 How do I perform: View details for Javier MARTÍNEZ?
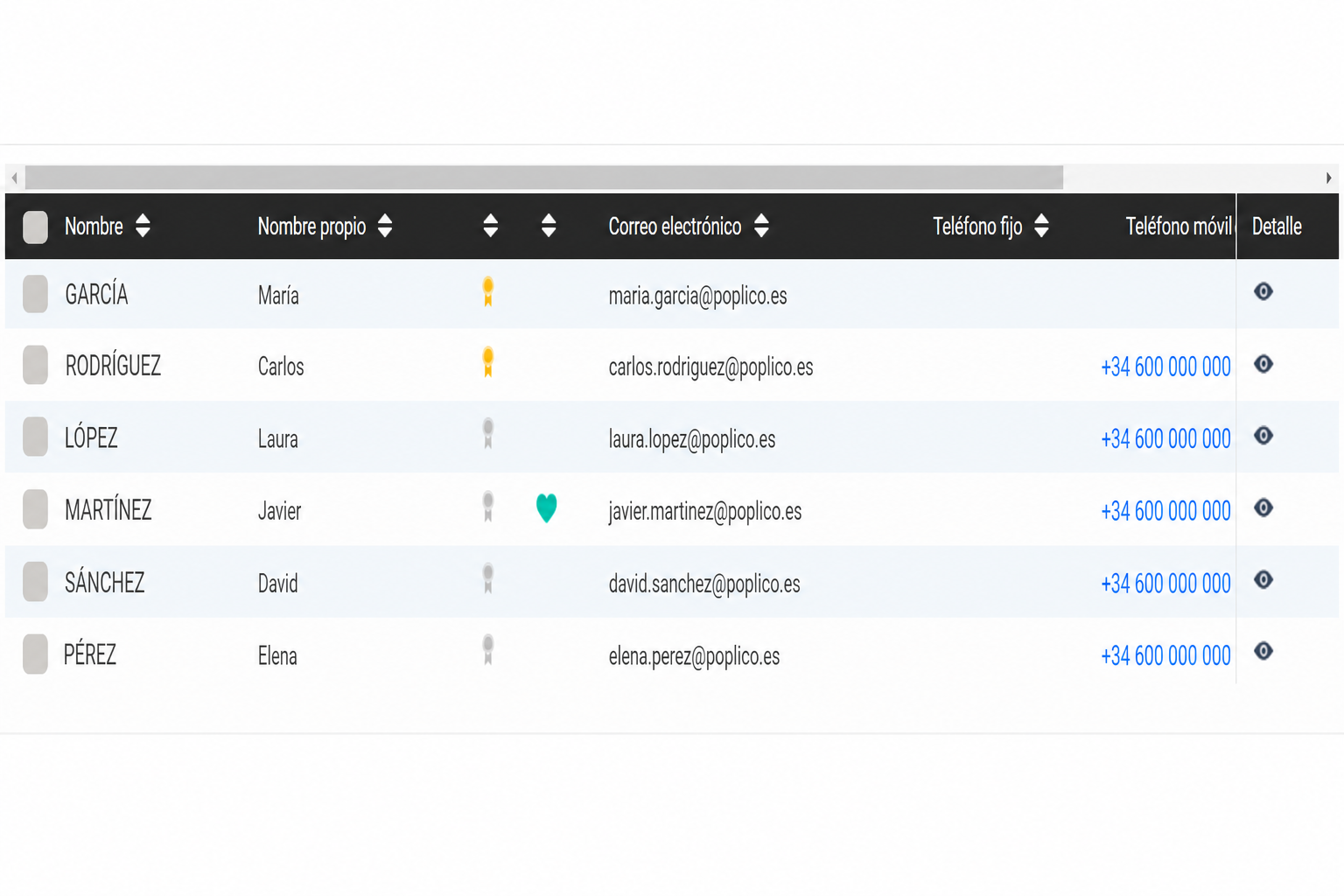pos(1263,507)
